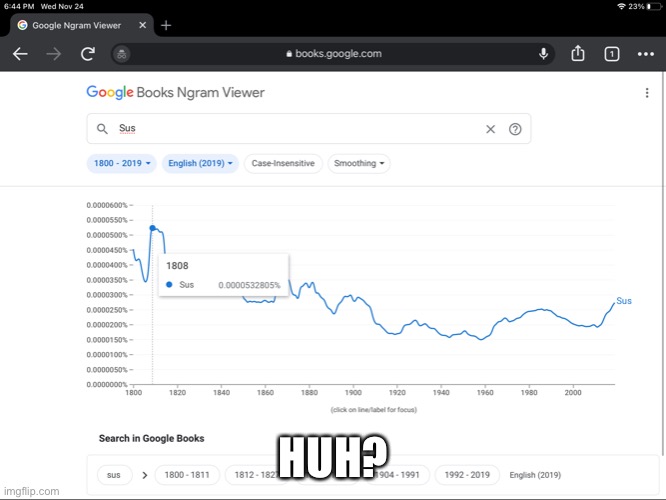Open the Smoothing dropdown

click(x=359, y=164)
